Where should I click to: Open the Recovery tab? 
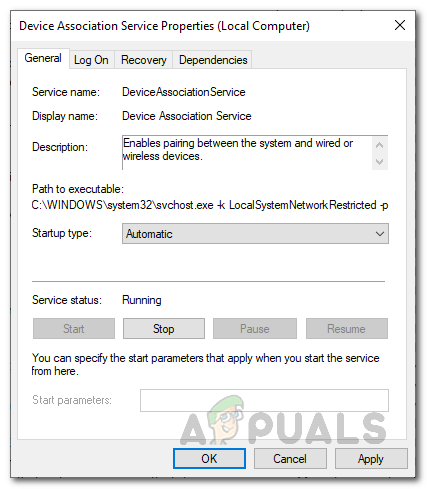(143, 60)
